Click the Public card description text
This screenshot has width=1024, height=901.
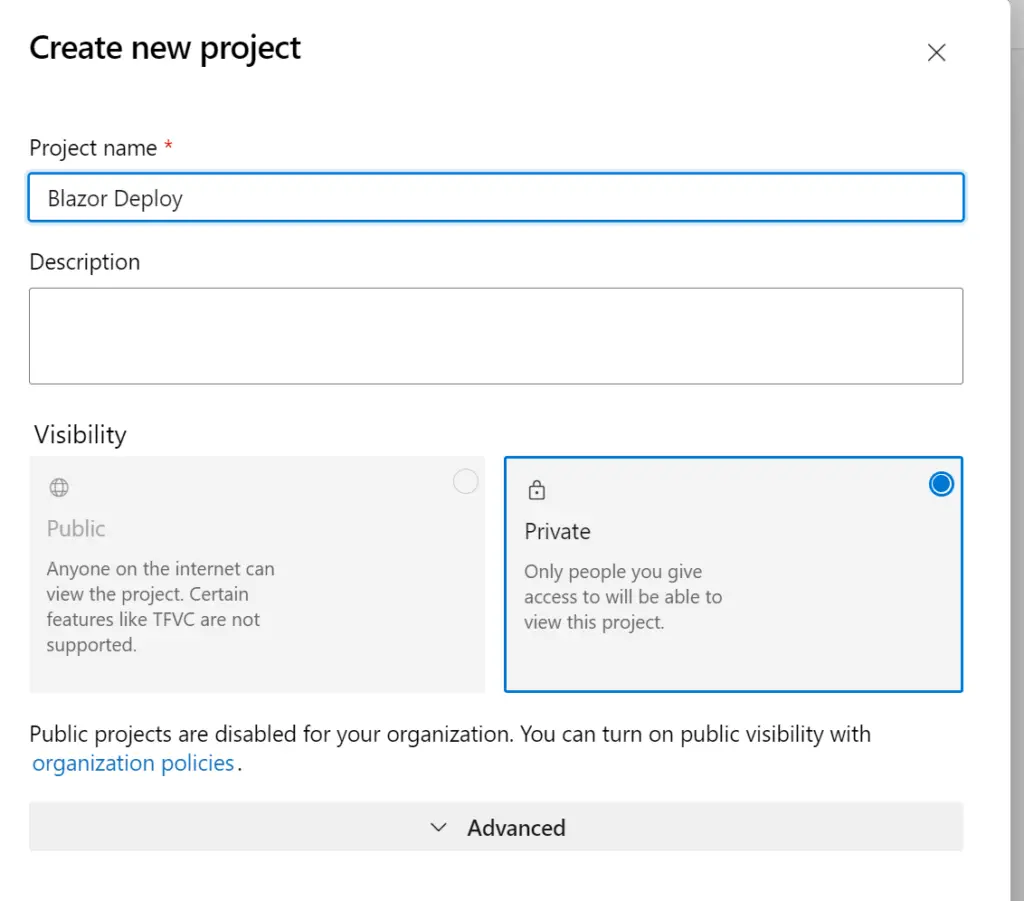tap(160, 607)
